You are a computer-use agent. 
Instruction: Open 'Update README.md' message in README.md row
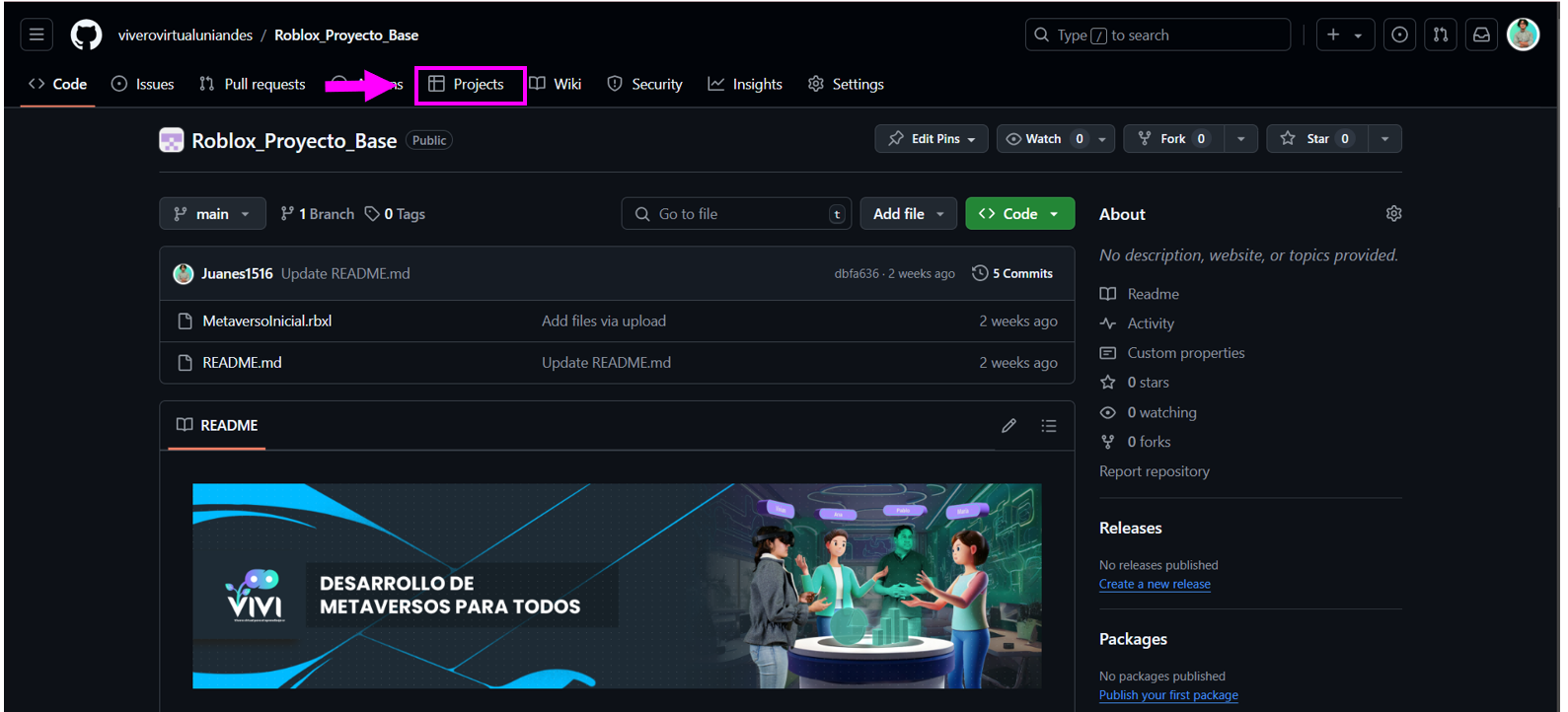pyautogui.click(x=606, y=363)
